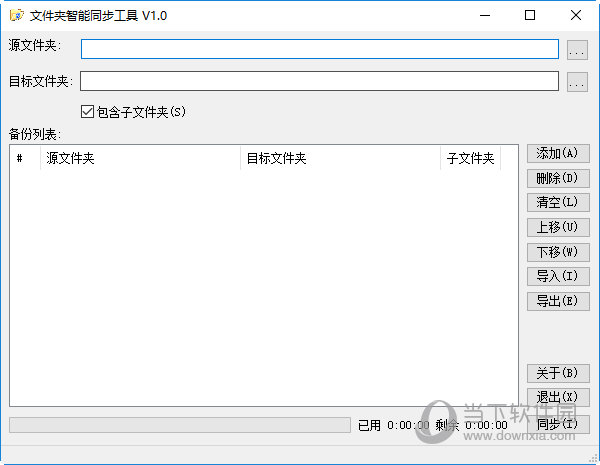Click the source folder (源文件夹) input field
This screenshot has width=600, height=465.
click(x=320, y=49)
